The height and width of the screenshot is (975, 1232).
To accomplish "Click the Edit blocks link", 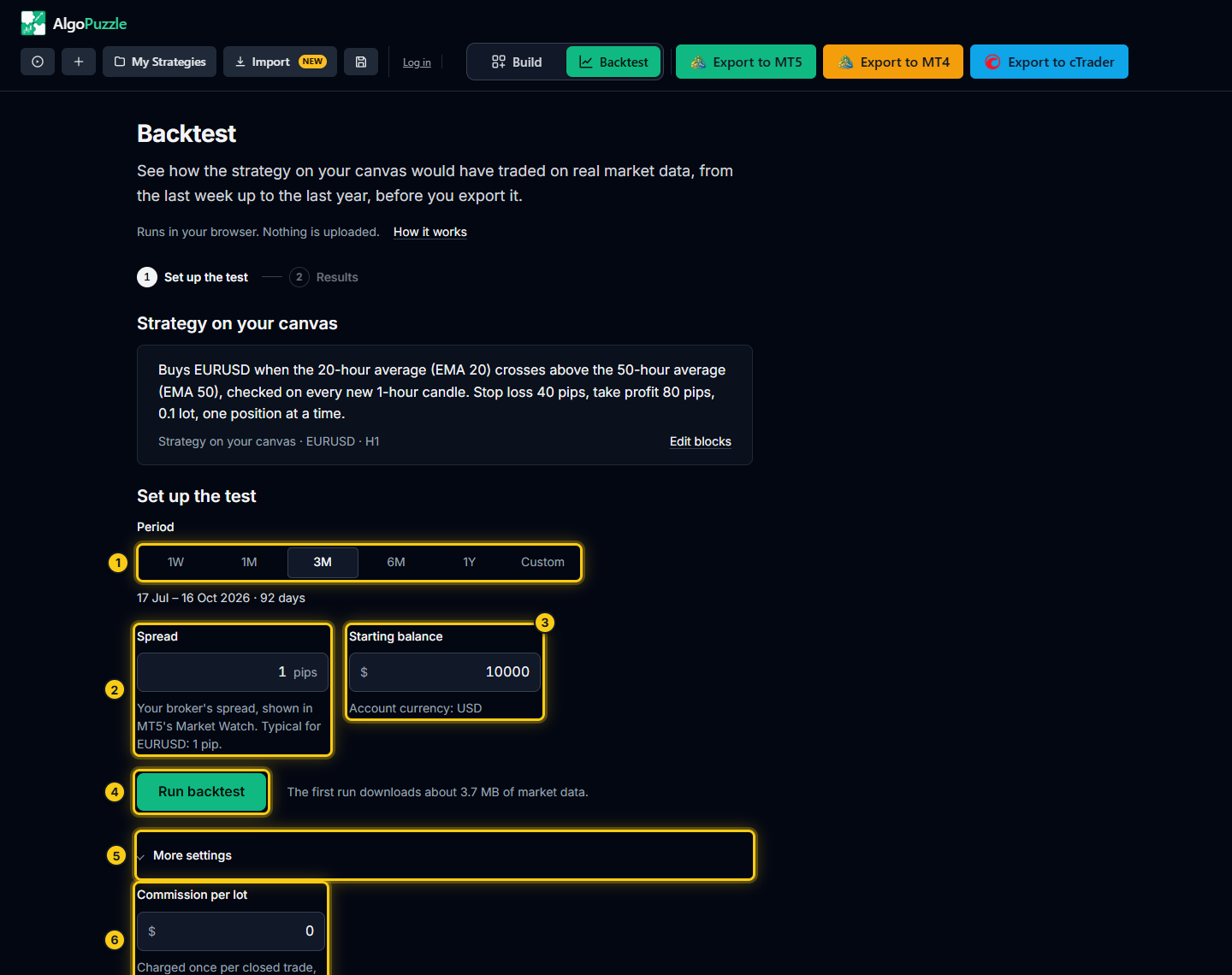I will pyautogui.click(x=701, y=441).
